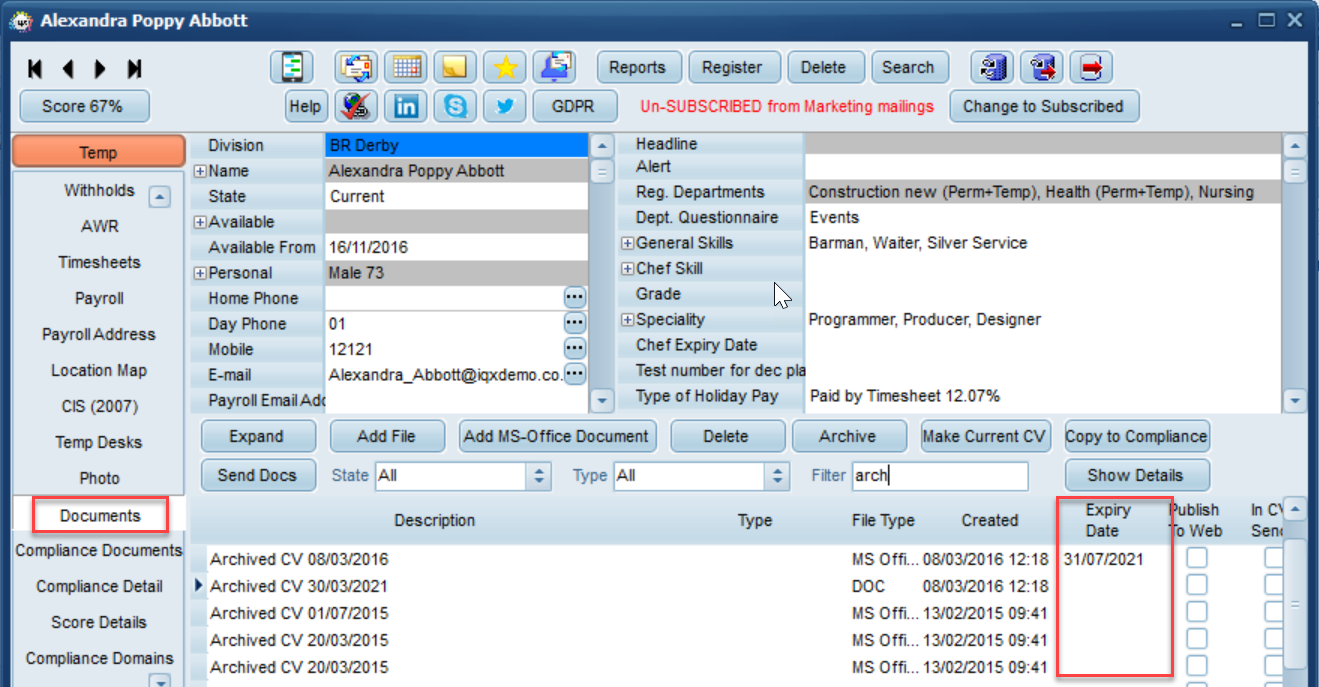Select Compliance Documents in the sidebar
Image resolution: width=1319 pixels, height=687 pixels.
[x=99, y=550]
